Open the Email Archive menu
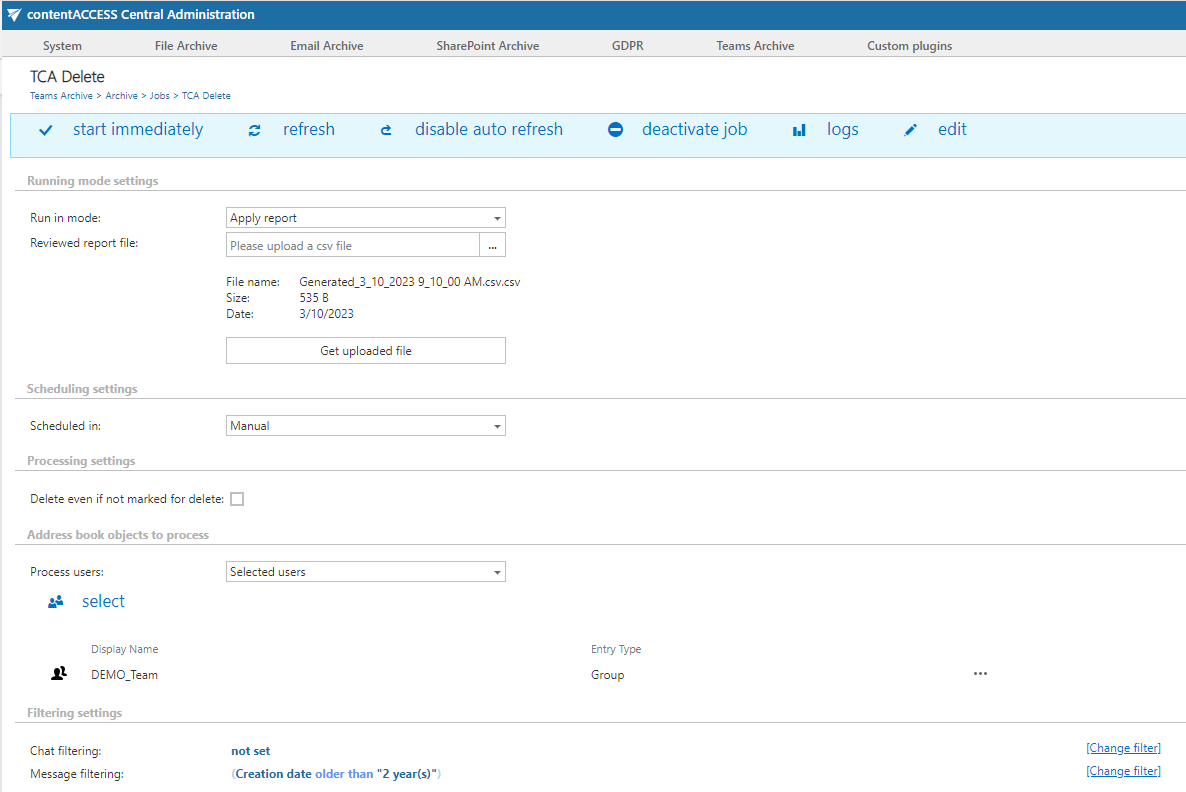 point(327,46)
